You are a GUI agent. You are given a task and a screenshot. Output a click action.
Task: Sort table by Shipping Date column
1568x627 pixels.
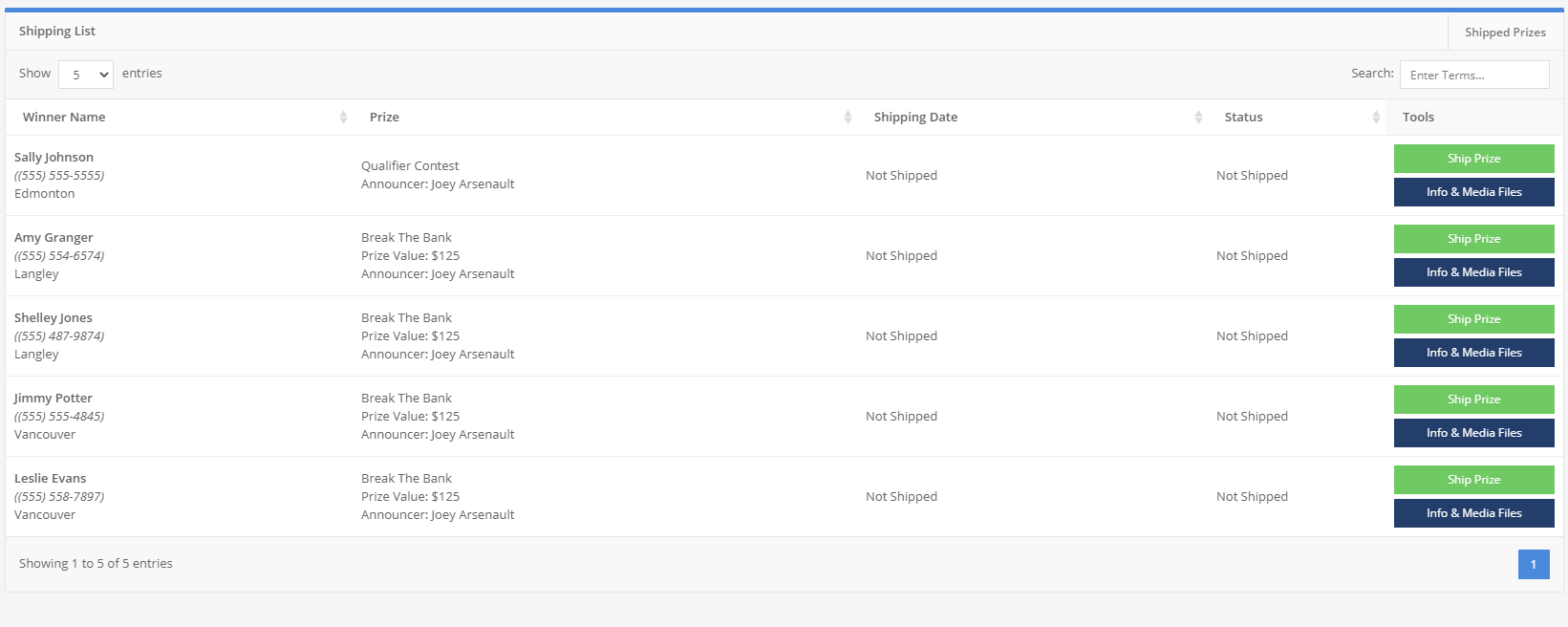pos(914,118)
